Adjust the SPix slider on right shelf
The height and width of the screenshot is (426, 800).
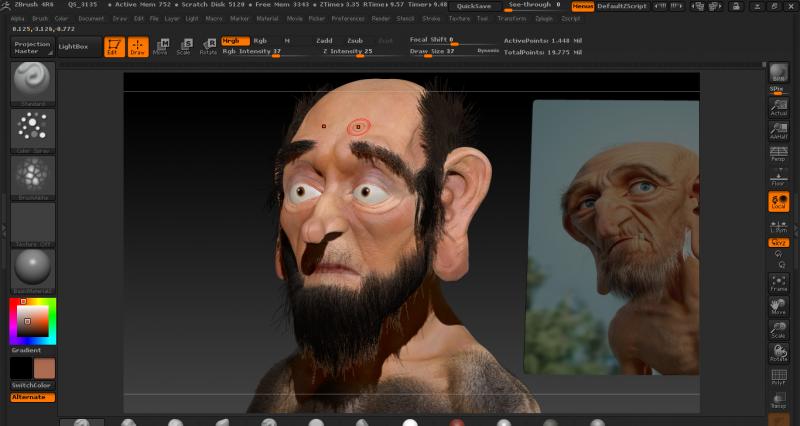click(779, 90)
